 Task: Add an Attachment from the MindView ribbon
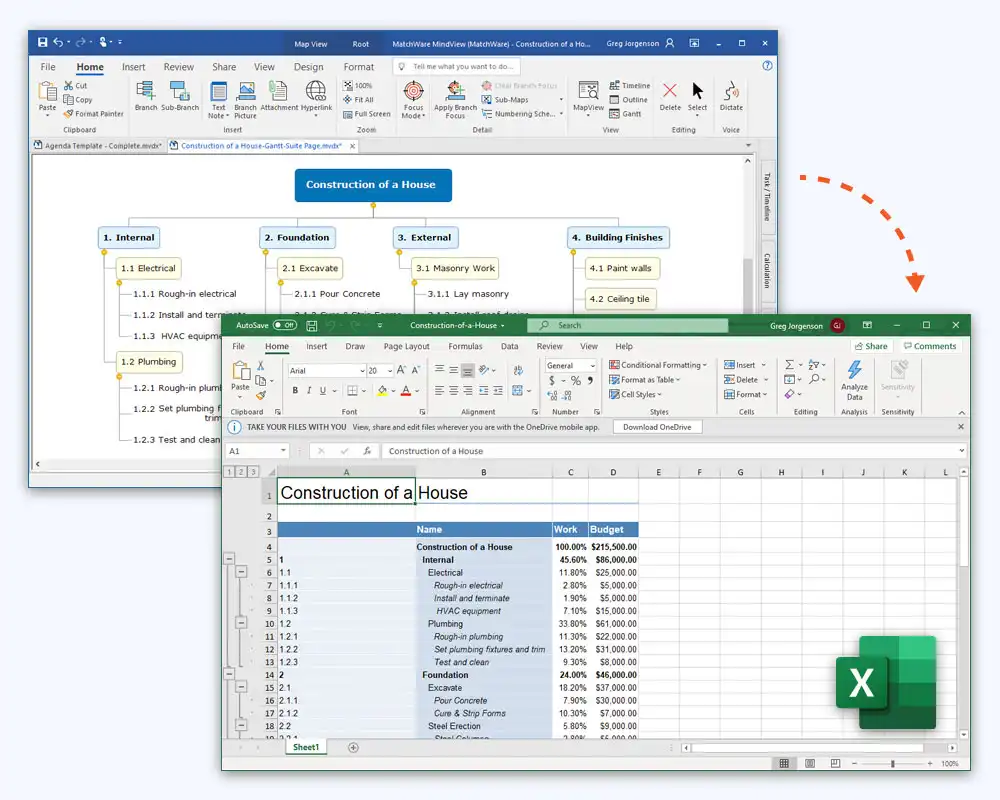coord(278,97)
